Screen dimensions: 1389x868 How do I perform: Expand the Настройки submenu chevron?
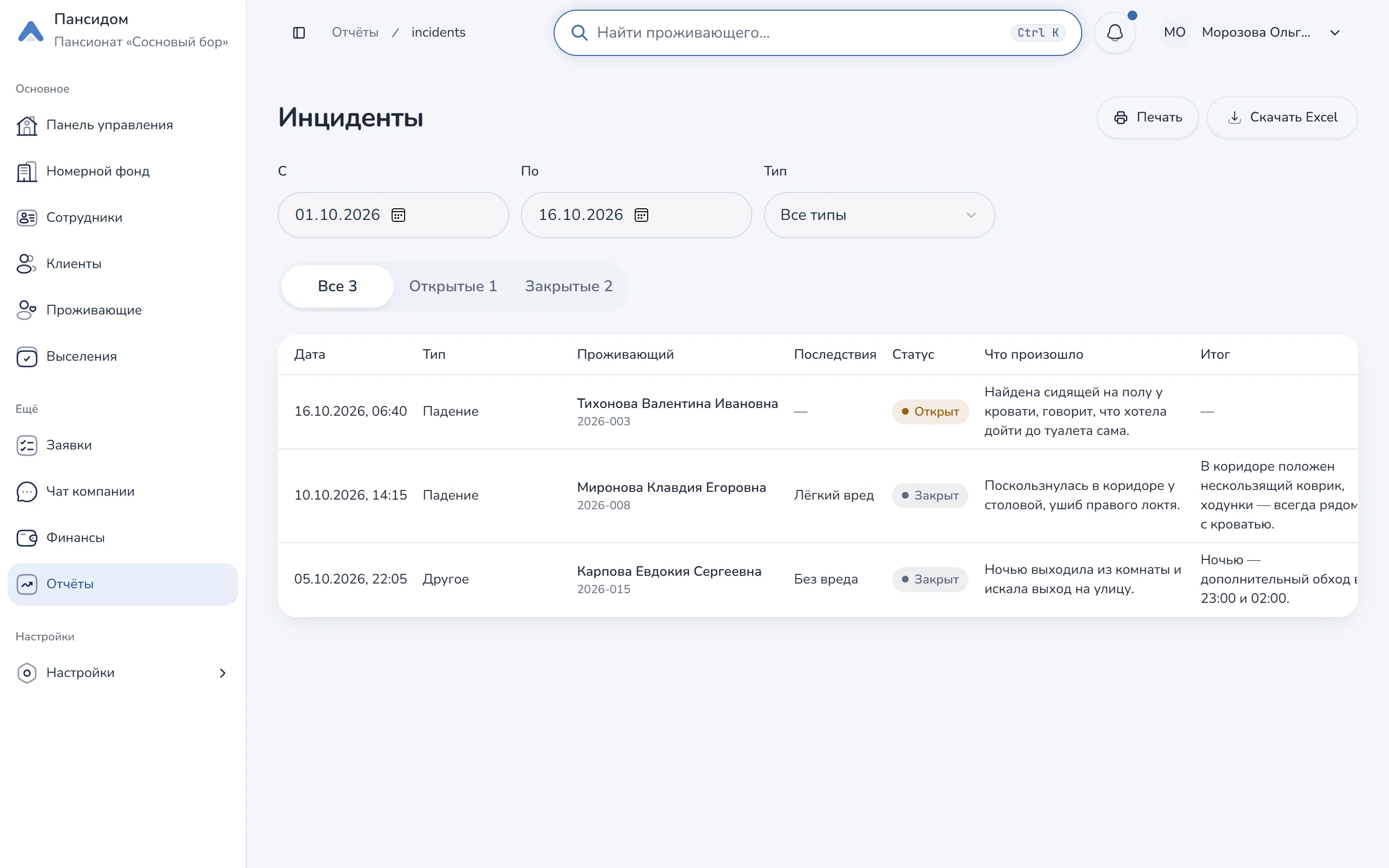pos(223,673)
